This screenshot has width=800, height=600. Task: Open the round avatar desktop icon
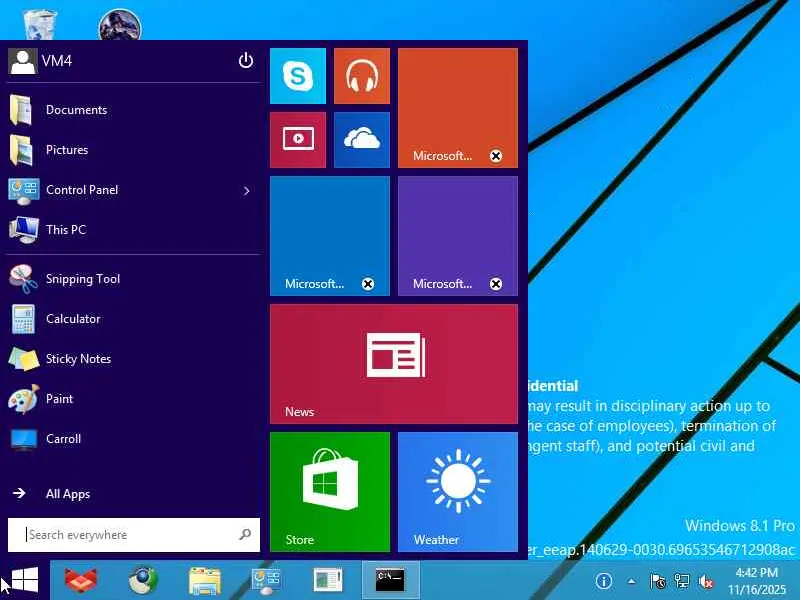click(120, 24)
